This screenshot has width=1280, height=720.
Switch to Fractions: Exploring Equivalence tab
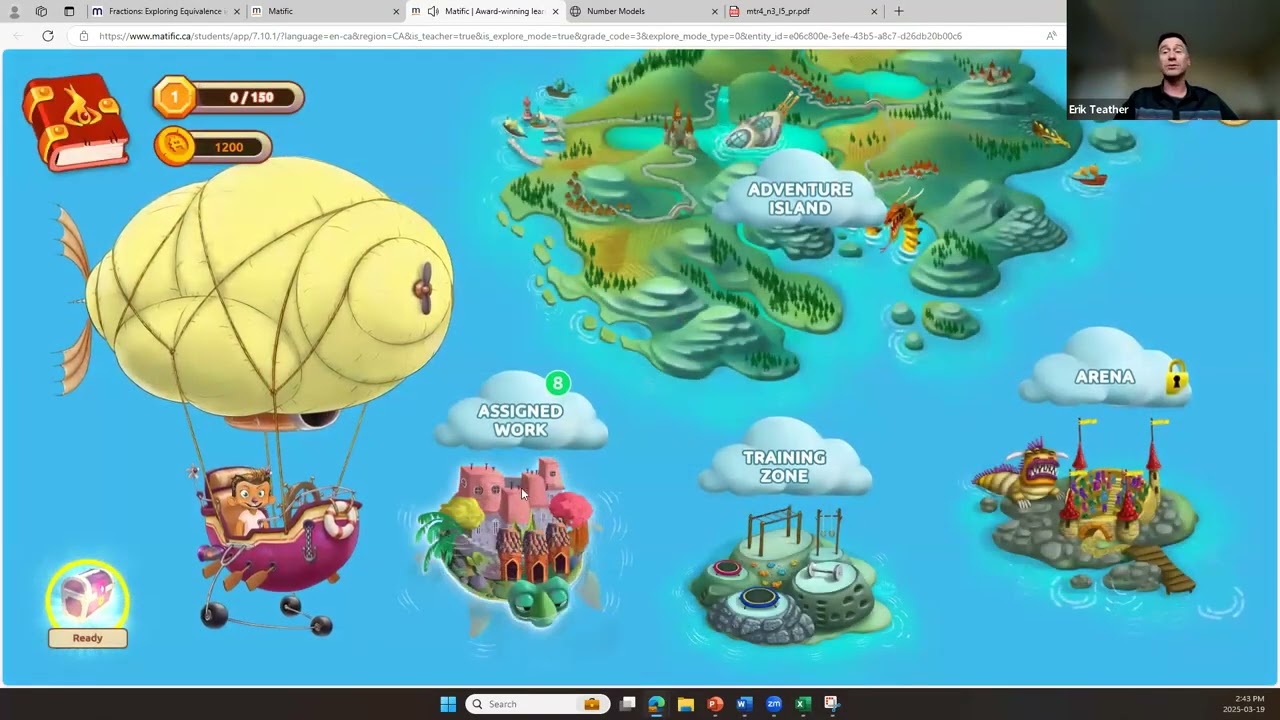coord(166,11)
